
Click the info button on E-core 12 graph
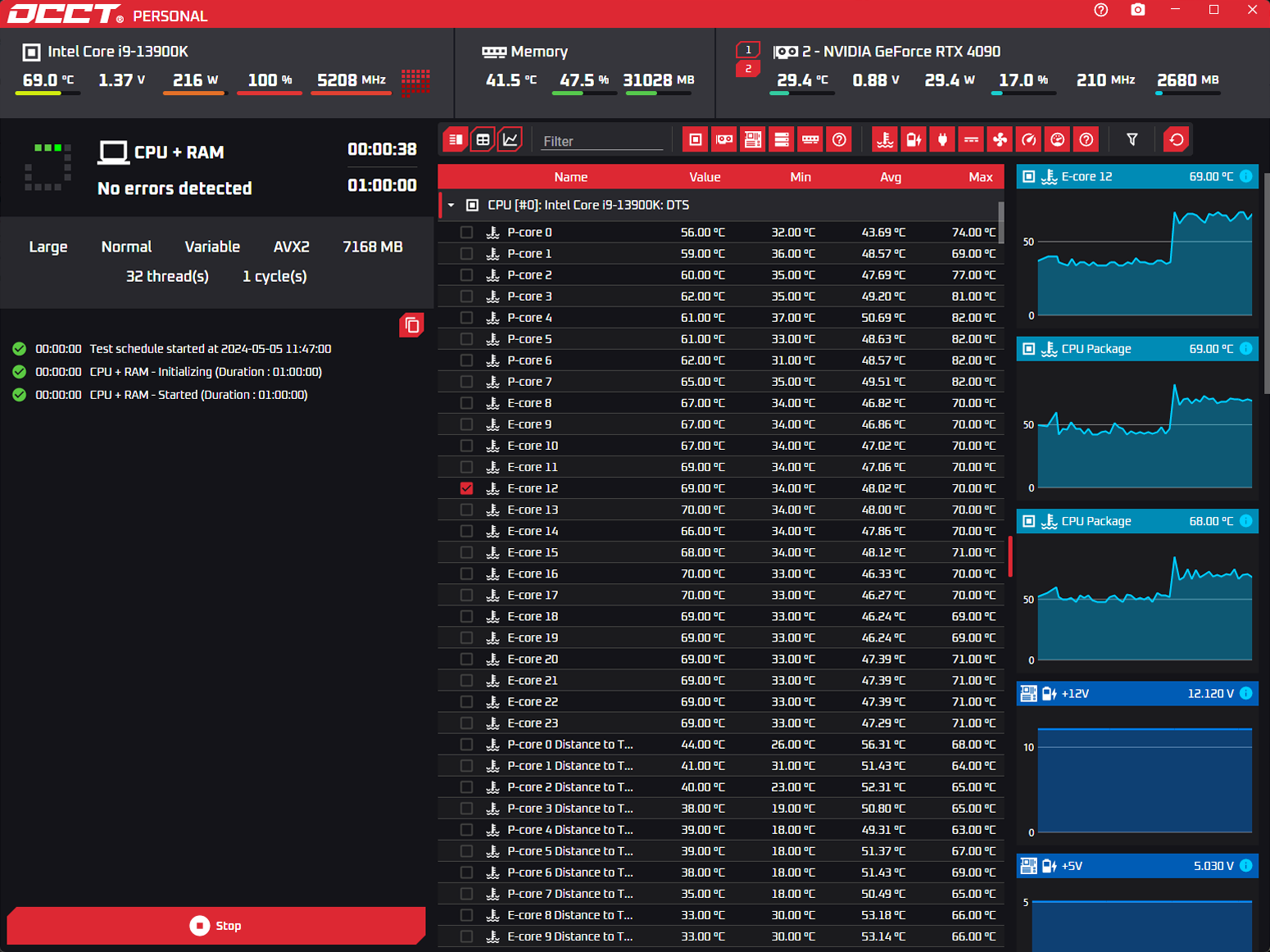[x=1246, y=176]
